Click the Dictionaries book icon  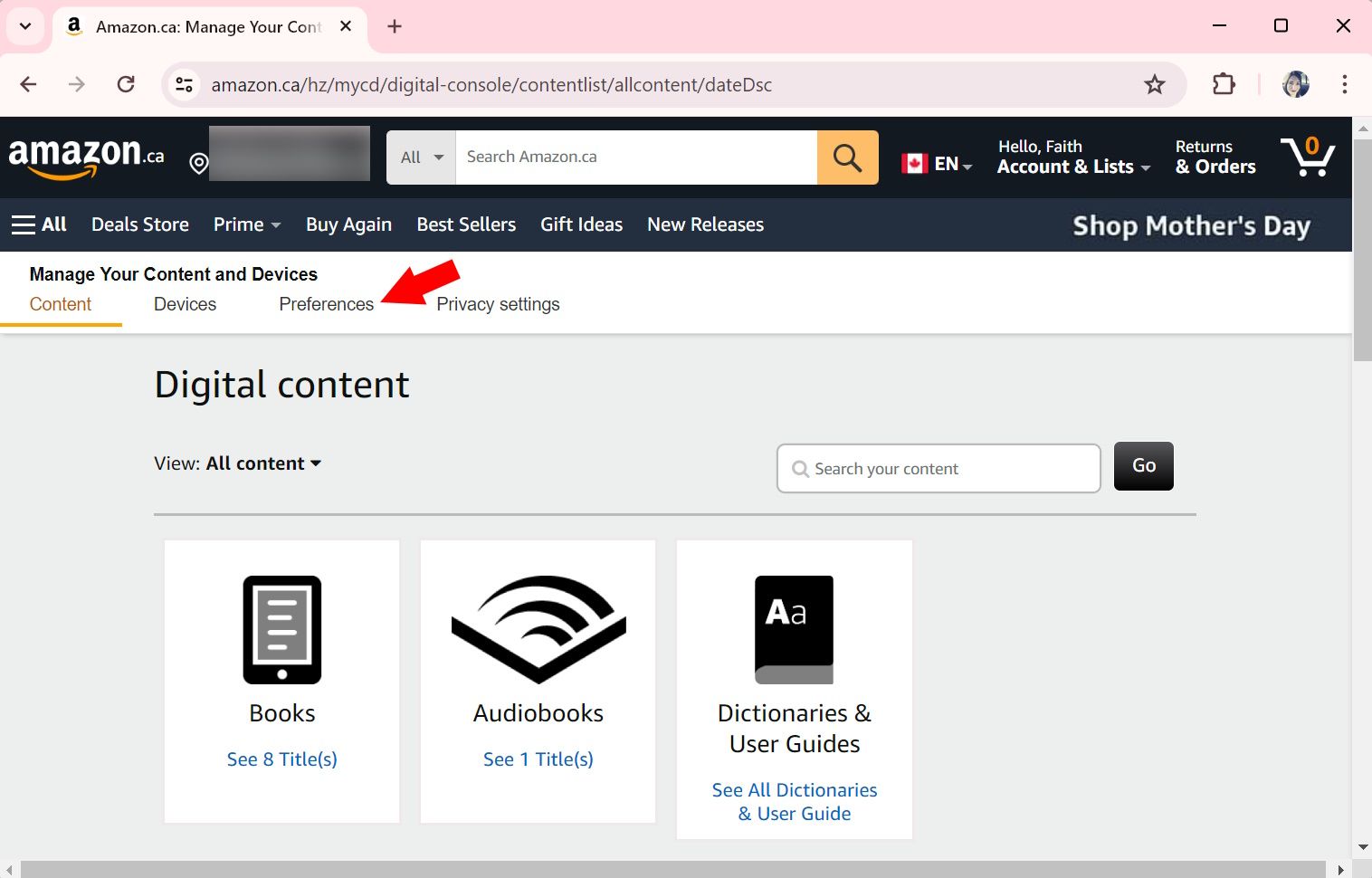[x=793, y=630]
